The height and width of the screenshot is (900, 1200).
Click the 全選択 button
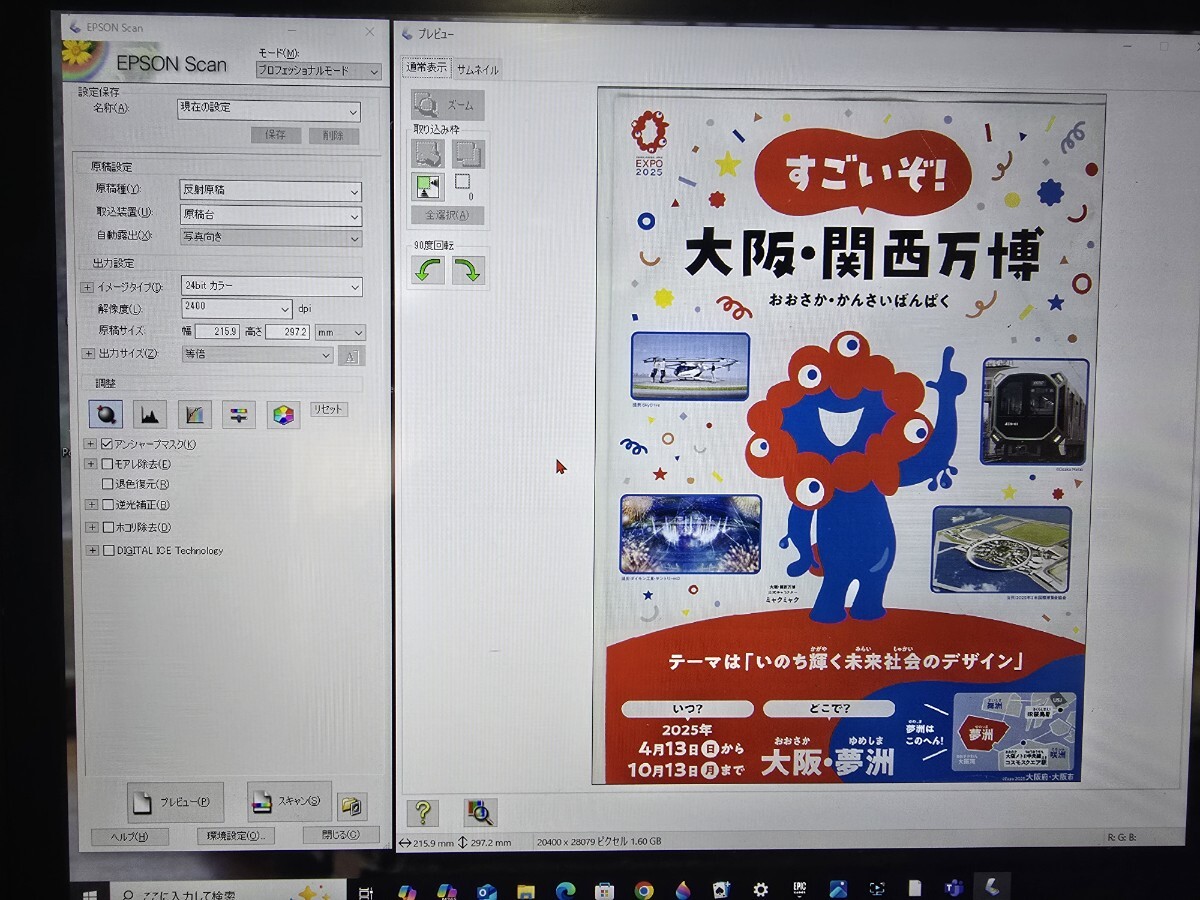(447, 215)
